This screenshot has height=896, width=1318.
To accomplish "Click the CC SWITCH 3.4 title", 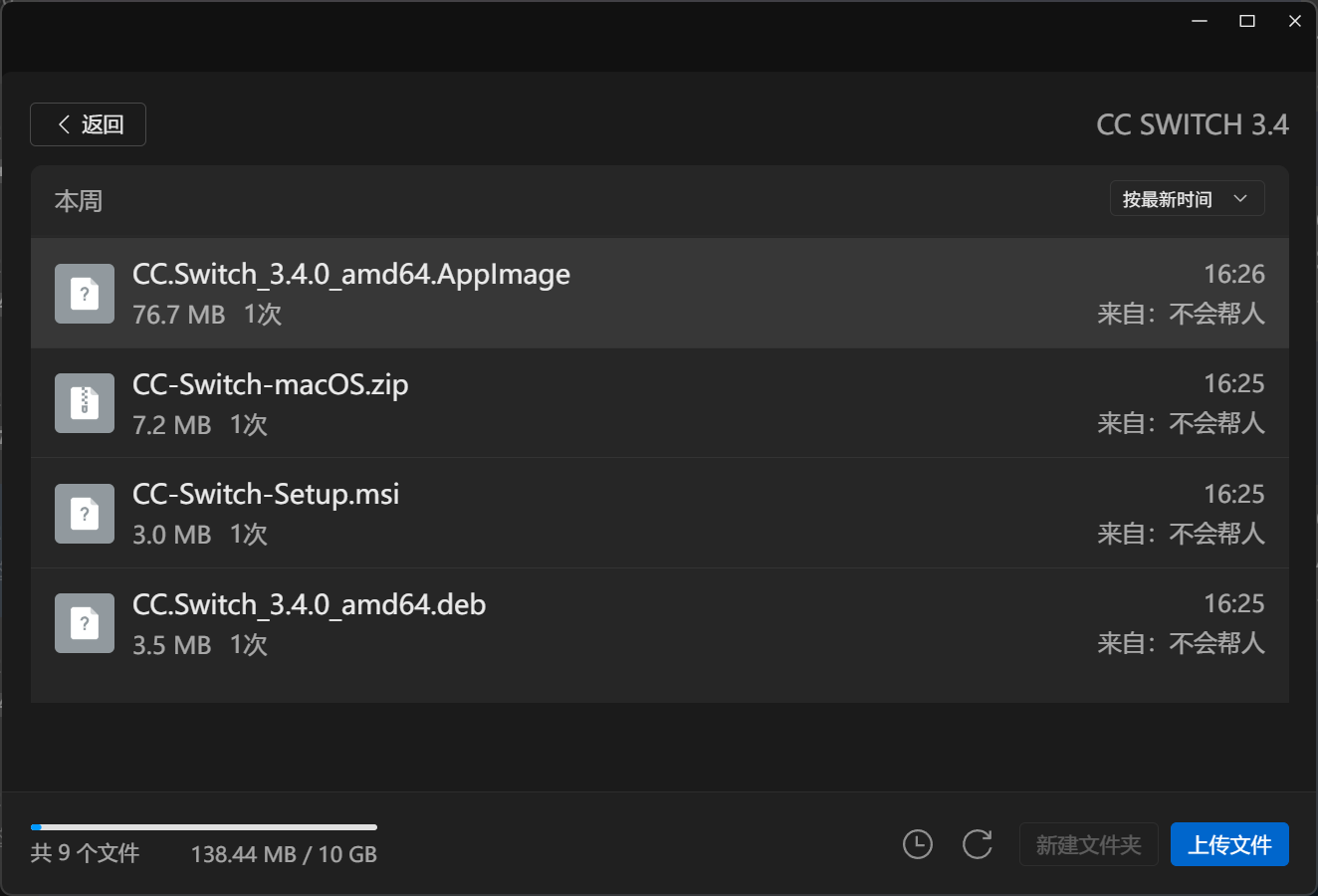I will (1192, 124).
